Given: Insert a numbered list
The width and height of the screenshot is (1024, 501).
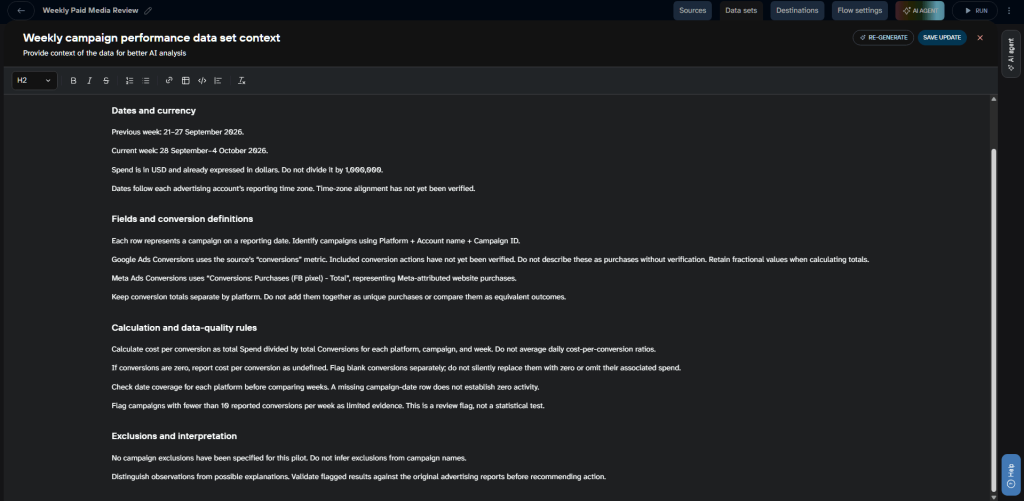Looking at the screenshot, I should coord(129,80).
